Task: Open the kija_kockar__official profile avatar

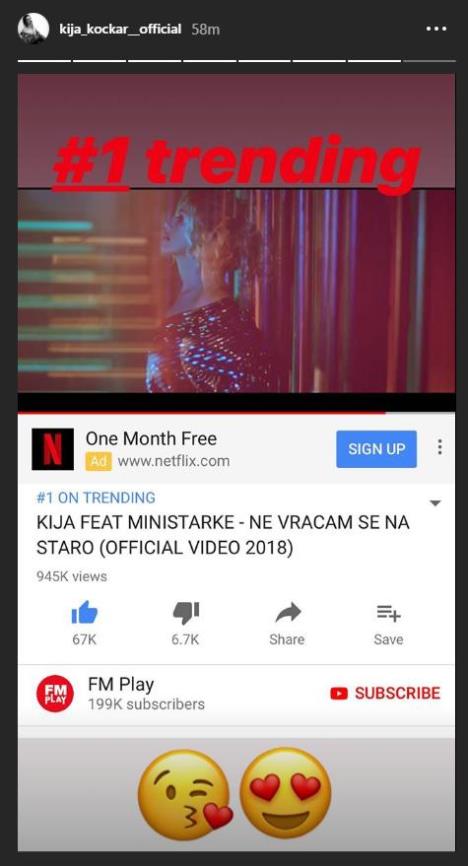Action: click(x=33, y=29)
